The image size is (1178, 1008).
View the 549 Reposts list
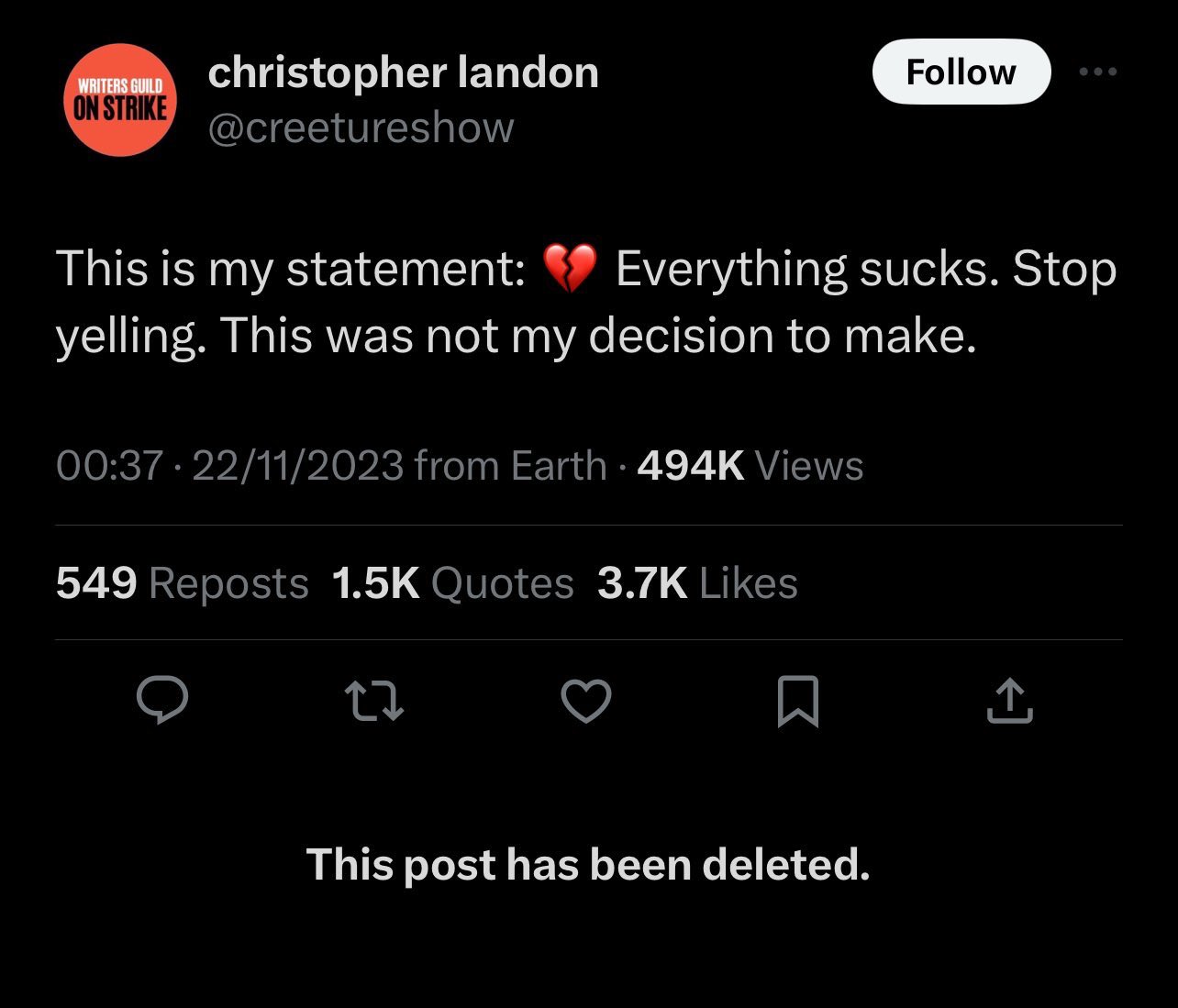point(182,583)
